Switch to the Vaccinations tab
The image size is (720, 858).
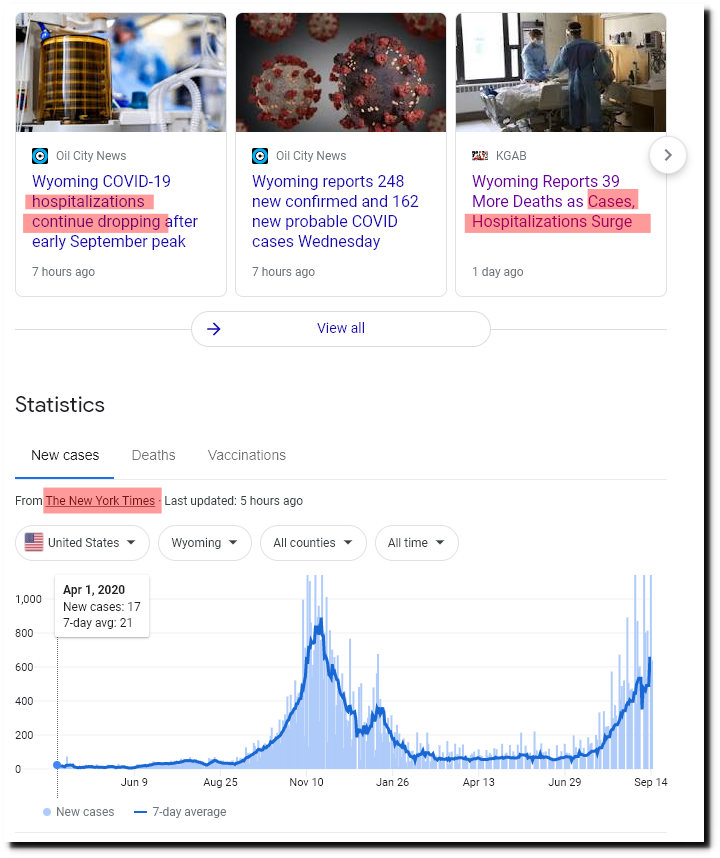pos(247,455)
